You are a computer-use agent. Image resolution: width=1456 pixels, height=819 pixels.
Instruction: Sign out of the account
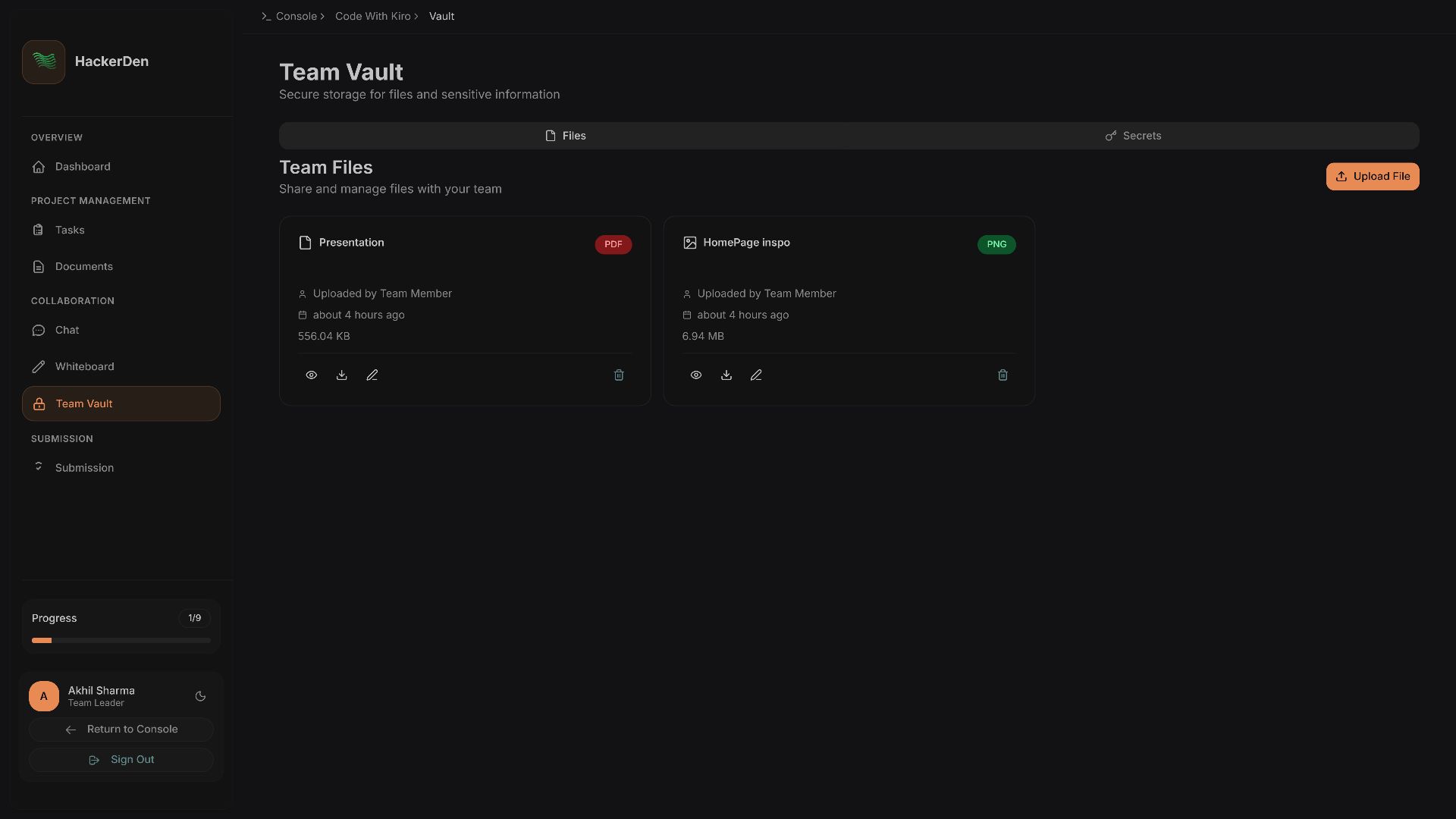pos(121,760)
